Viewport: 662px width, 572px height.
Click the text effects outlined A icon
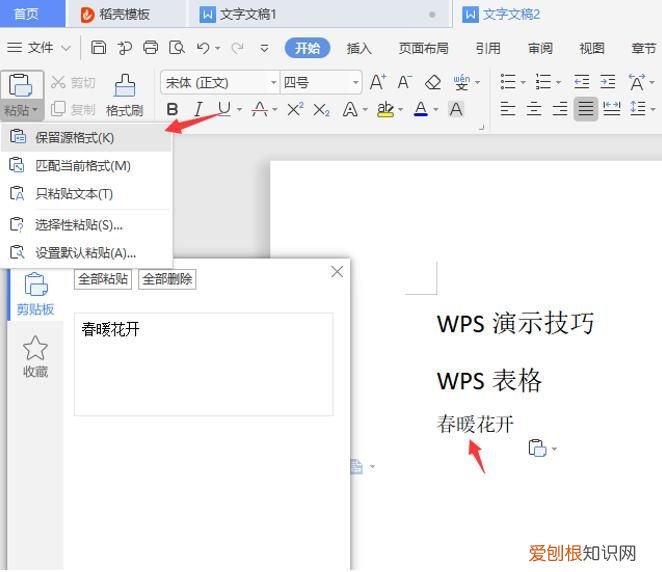[350, 109]
